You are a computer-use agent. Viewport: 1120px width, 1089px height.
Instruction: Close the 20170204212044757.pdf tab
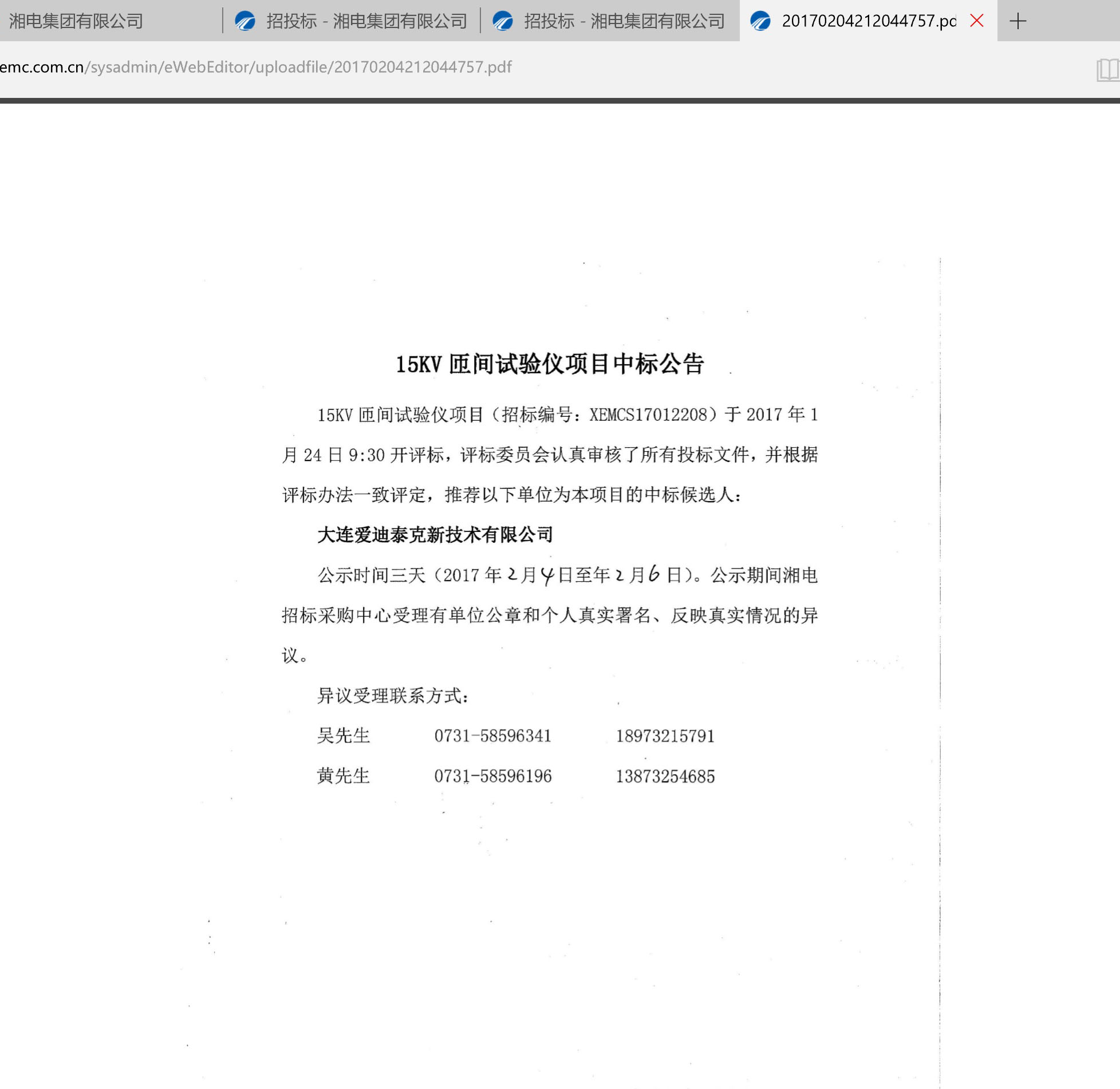coord(977,21)
